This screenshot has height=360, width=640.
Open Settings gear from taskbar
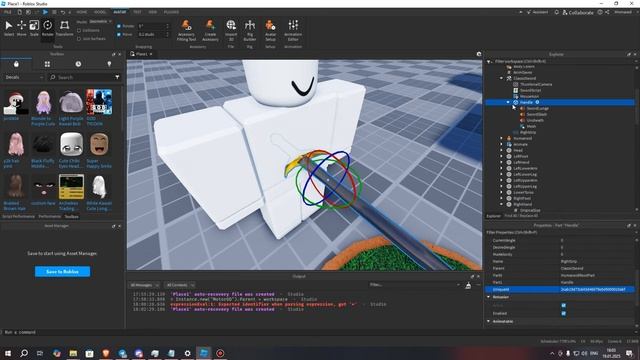(x=187, y=353)
